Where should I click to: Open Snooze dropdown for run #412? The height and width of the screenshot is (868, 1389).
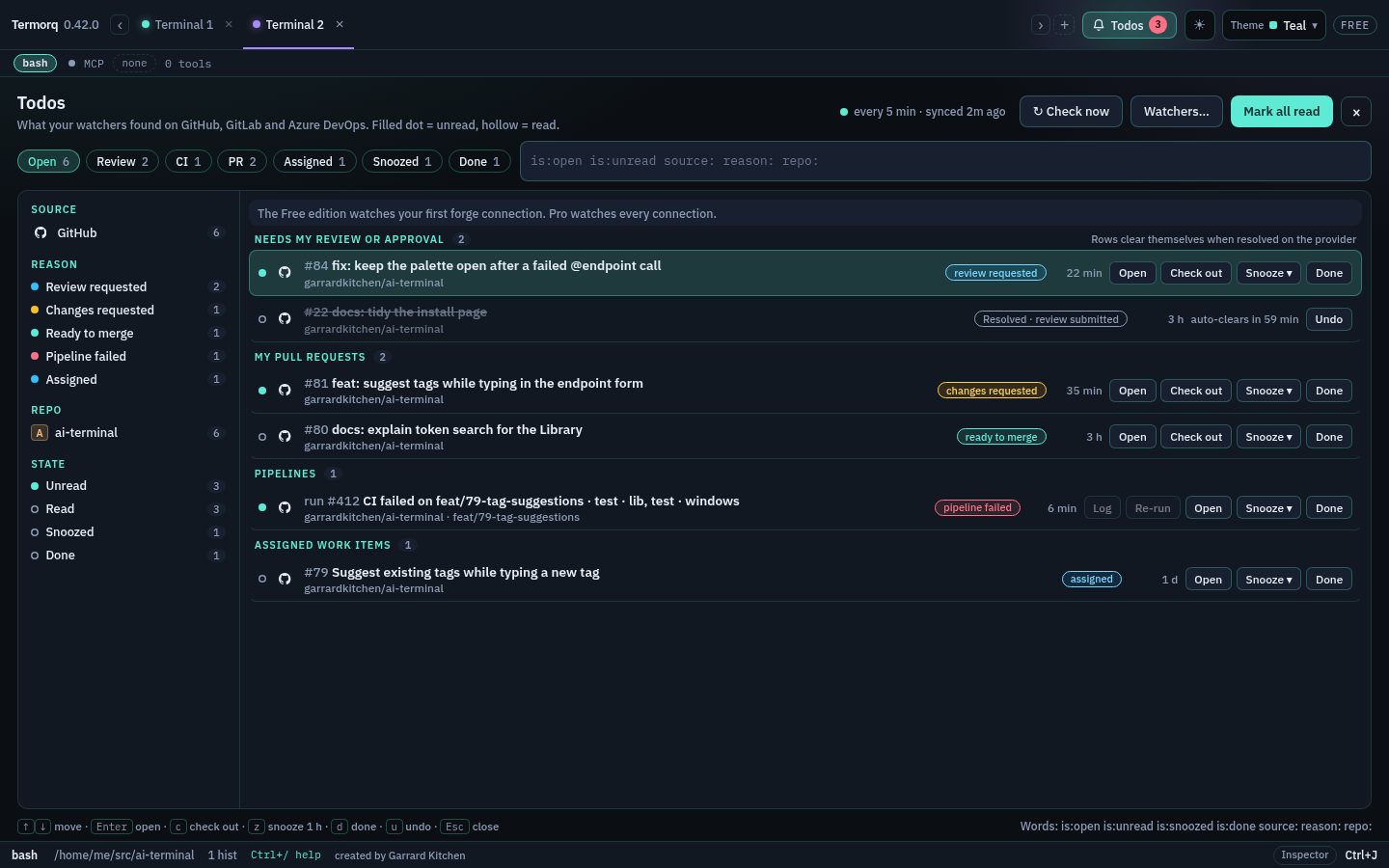[1268, 508]
